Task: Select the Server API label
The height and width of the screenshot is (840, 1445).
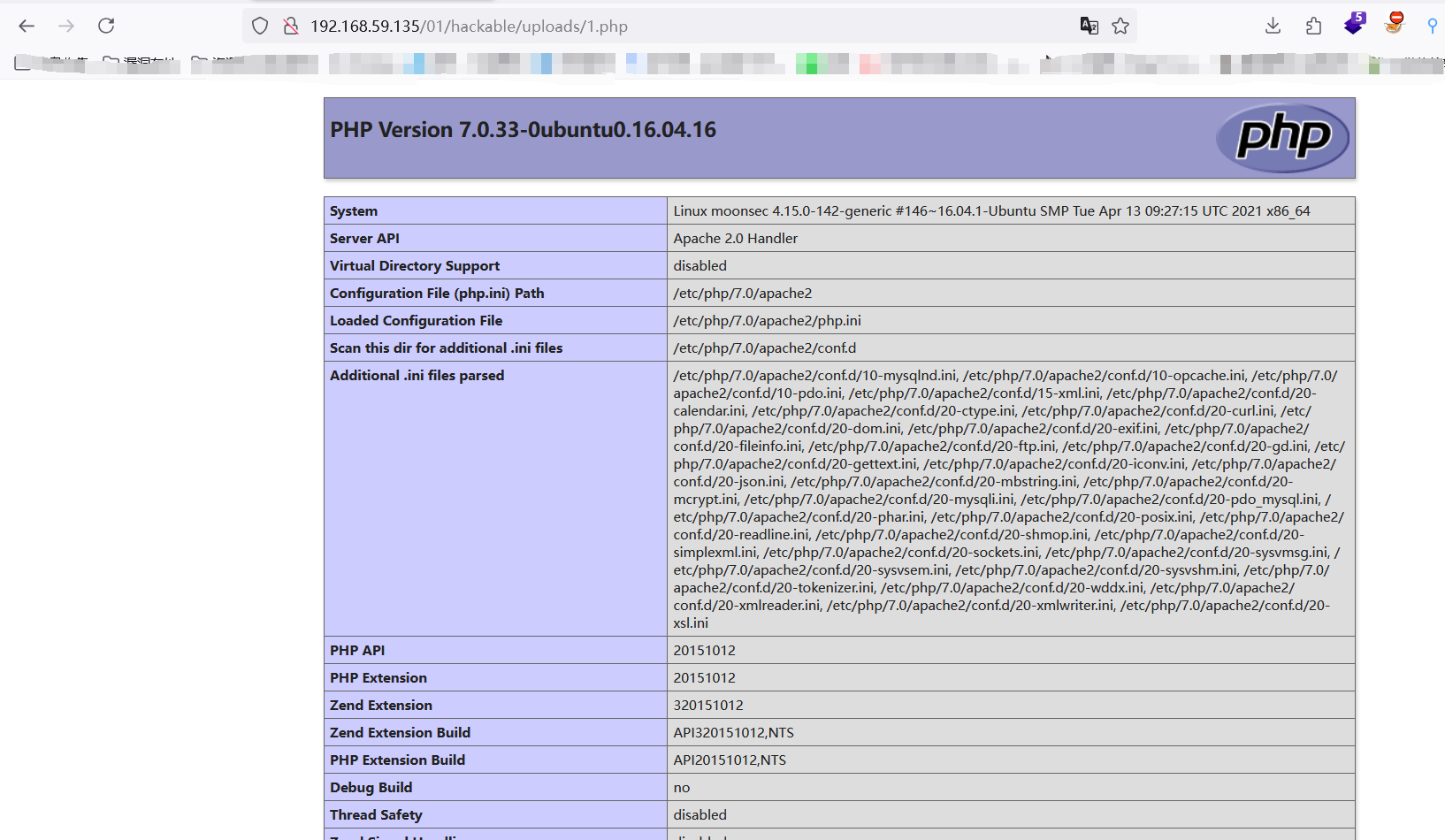Action: tap(364, 238)
